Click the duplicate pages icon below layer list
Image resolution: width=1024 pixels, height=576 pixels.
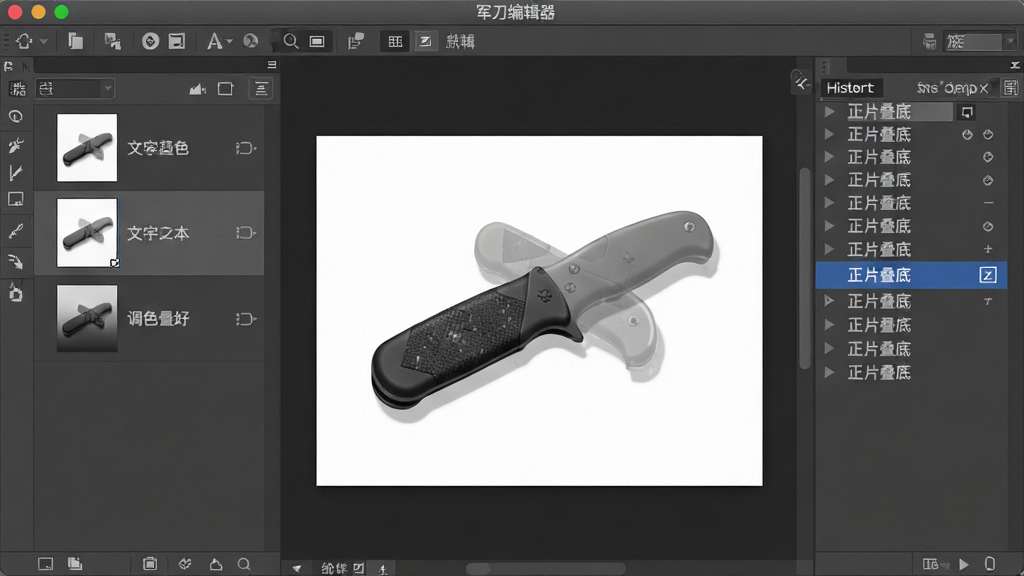75,564
